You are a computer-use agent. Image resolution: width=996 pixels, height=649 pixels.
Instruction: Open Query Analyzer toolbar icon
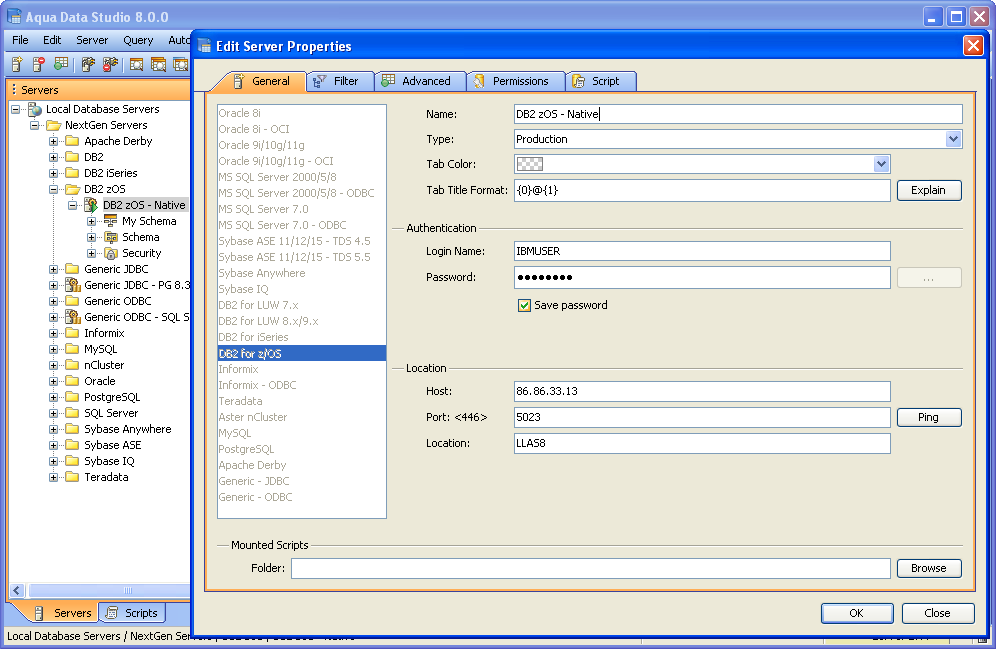[136, 64]
